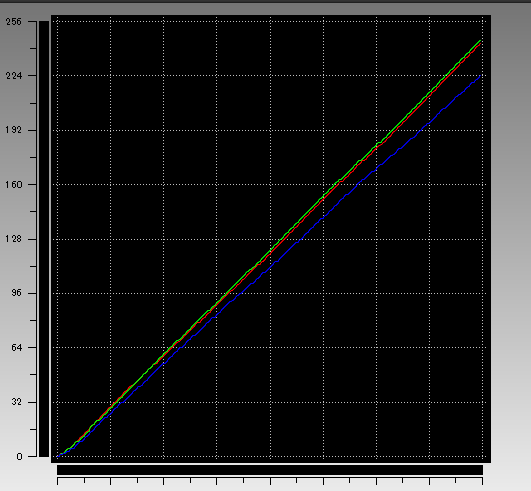Screen dimensions: 531x491
Task: Click the 160 axis label
Action: coord(14,185)
